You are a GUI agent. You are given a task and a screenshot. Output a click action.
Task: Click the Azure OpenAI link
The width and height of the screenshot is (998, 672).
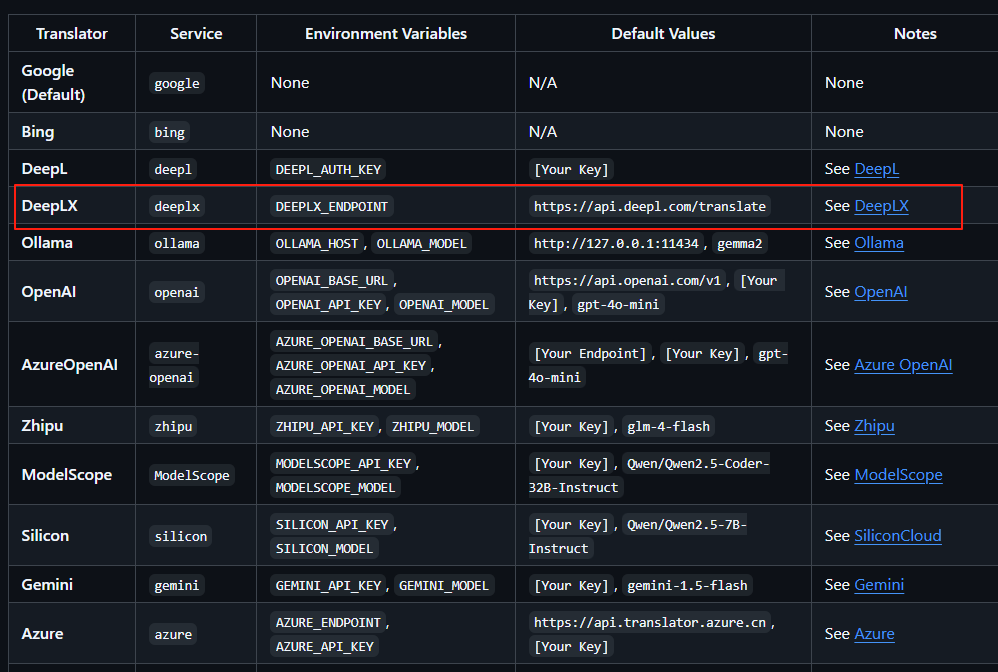903,365
